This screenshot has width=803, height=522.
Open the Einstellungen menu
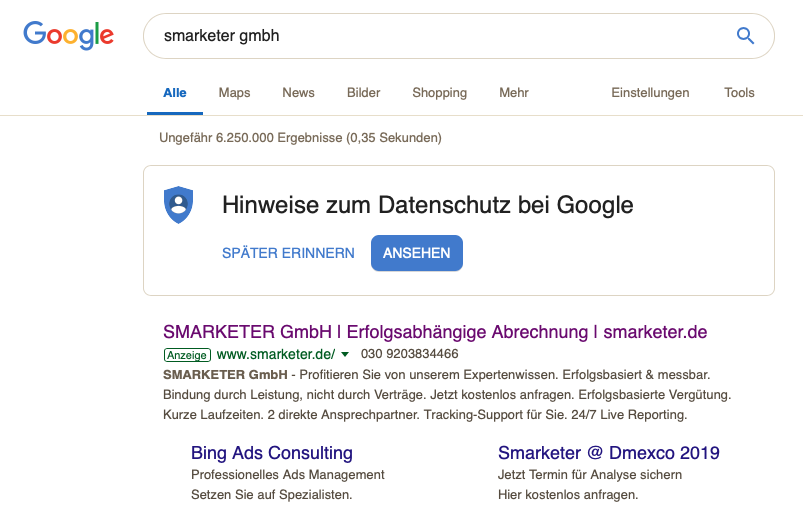pos(650,93)
